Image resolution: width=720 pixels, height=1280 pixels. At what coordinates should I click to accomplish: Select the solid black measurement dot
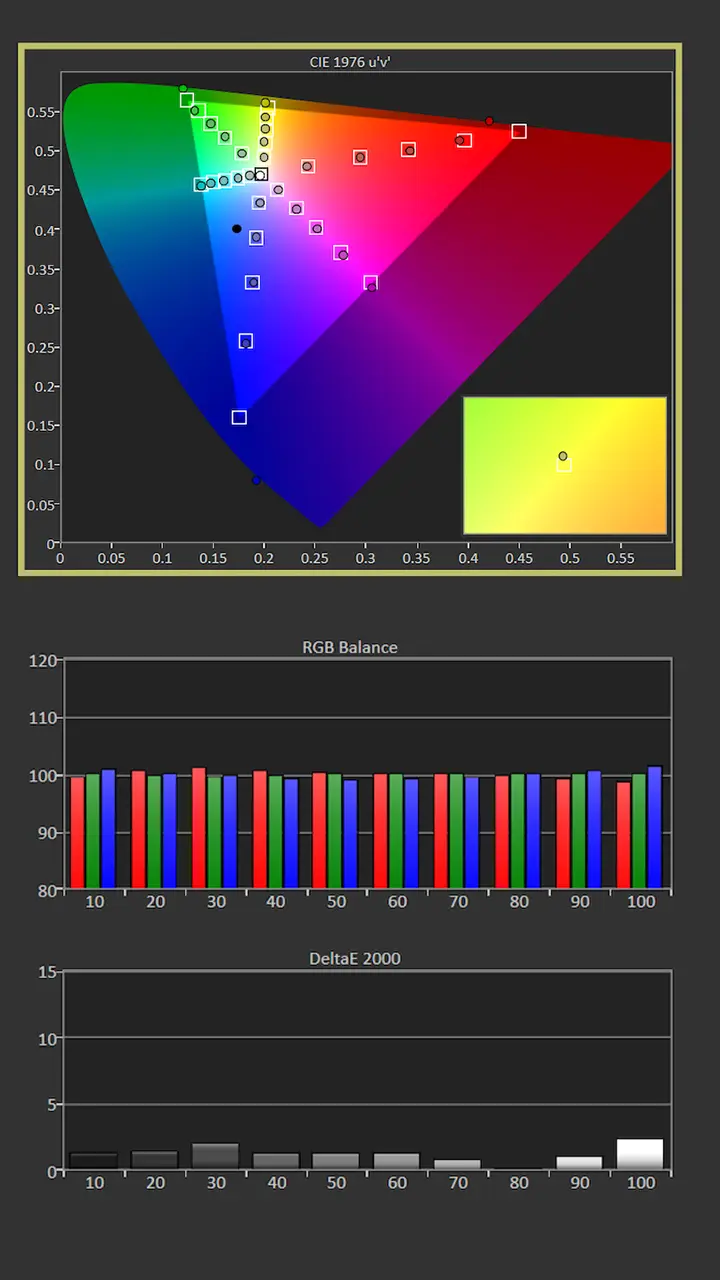click(236, 229)
